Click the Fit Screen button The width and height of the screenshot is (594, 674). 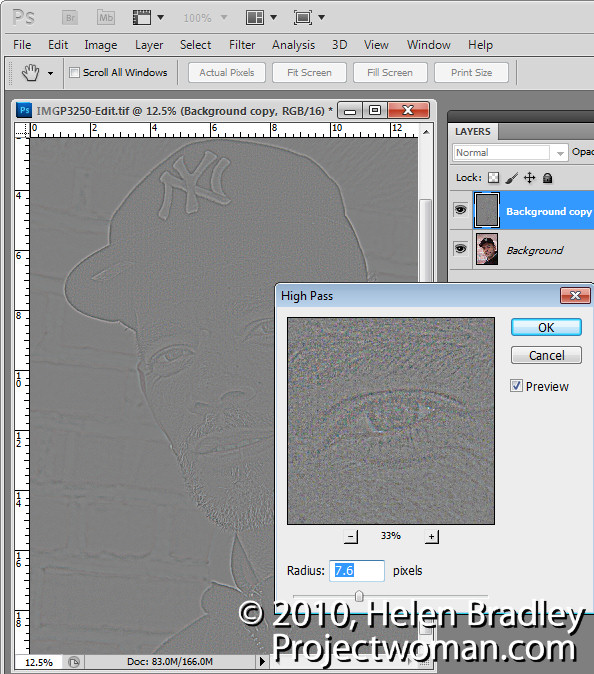[x=309, y=73]
